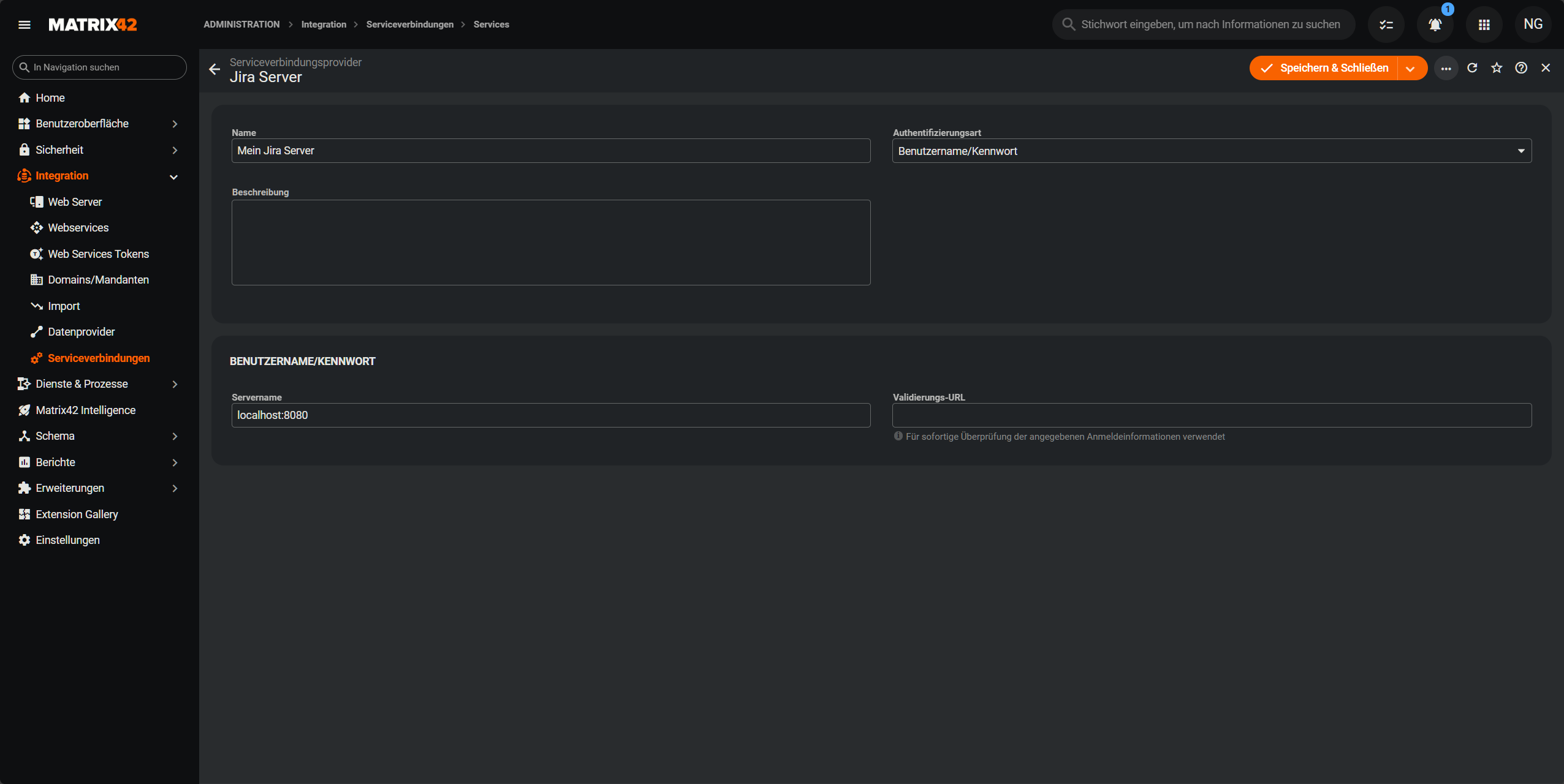Mark page as favorite with star

1497,68
